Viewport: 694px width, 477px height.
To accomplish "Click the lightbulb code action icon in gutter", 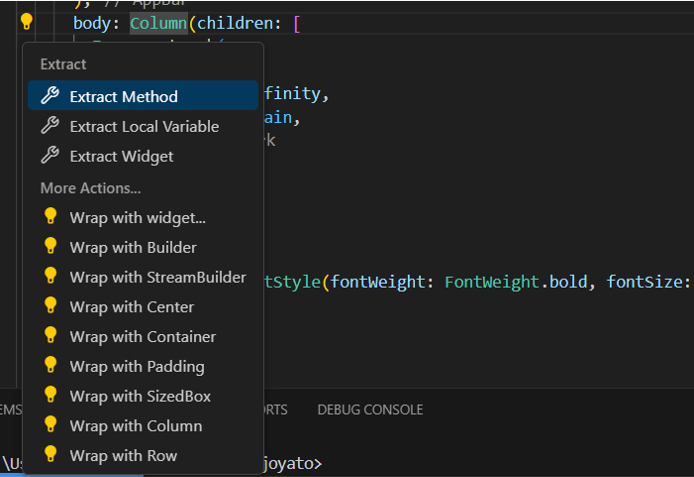I will click(x=27, y=21).
